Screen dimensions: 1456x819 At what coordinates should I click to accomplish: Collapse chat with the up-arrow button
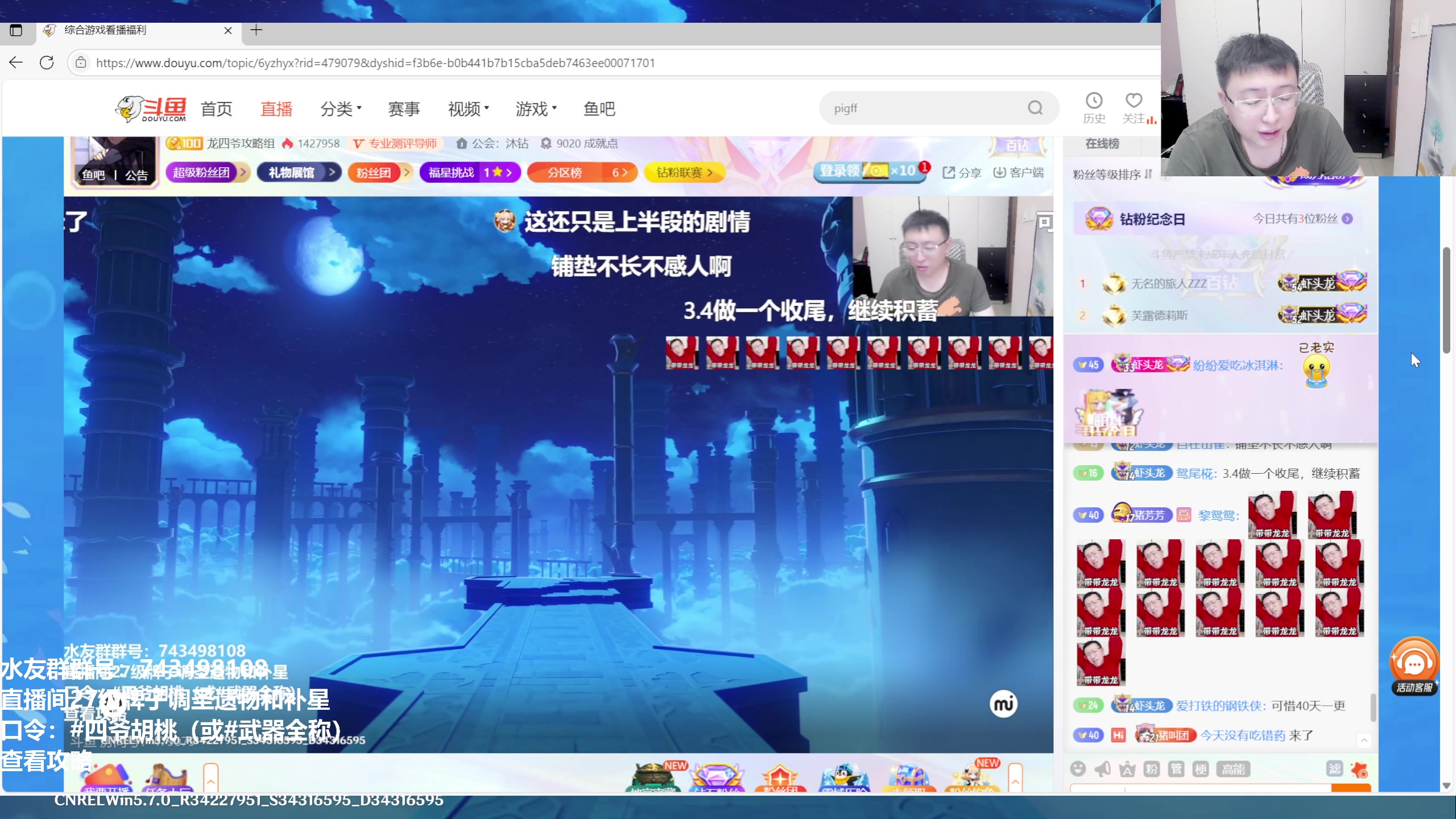[1364, 740]
